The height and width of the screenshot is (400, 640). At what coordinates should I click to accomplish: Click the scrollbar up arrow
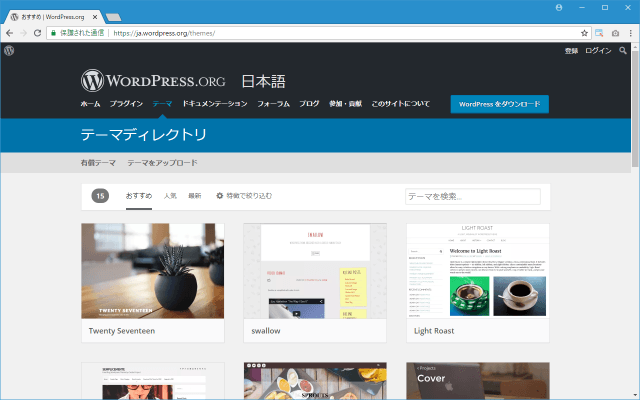(635, 46)
